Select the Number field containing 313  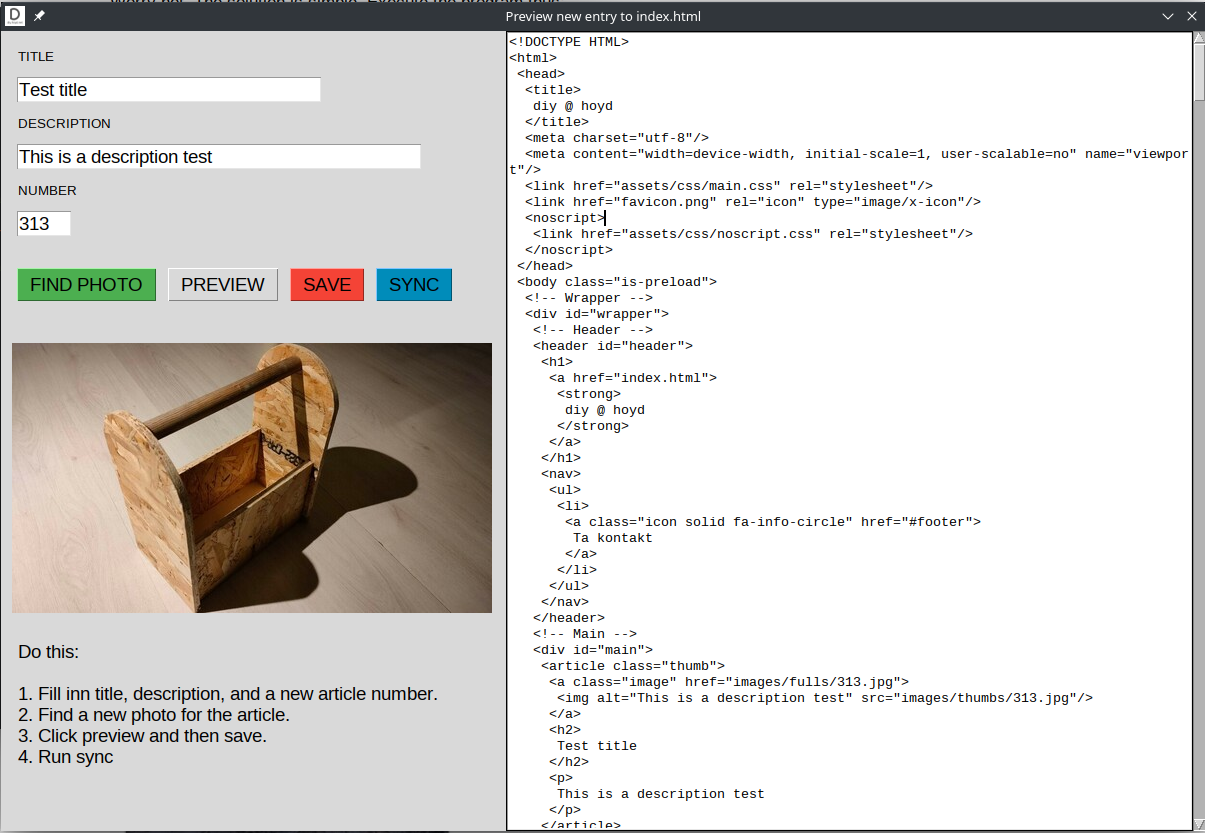(44, 224)
